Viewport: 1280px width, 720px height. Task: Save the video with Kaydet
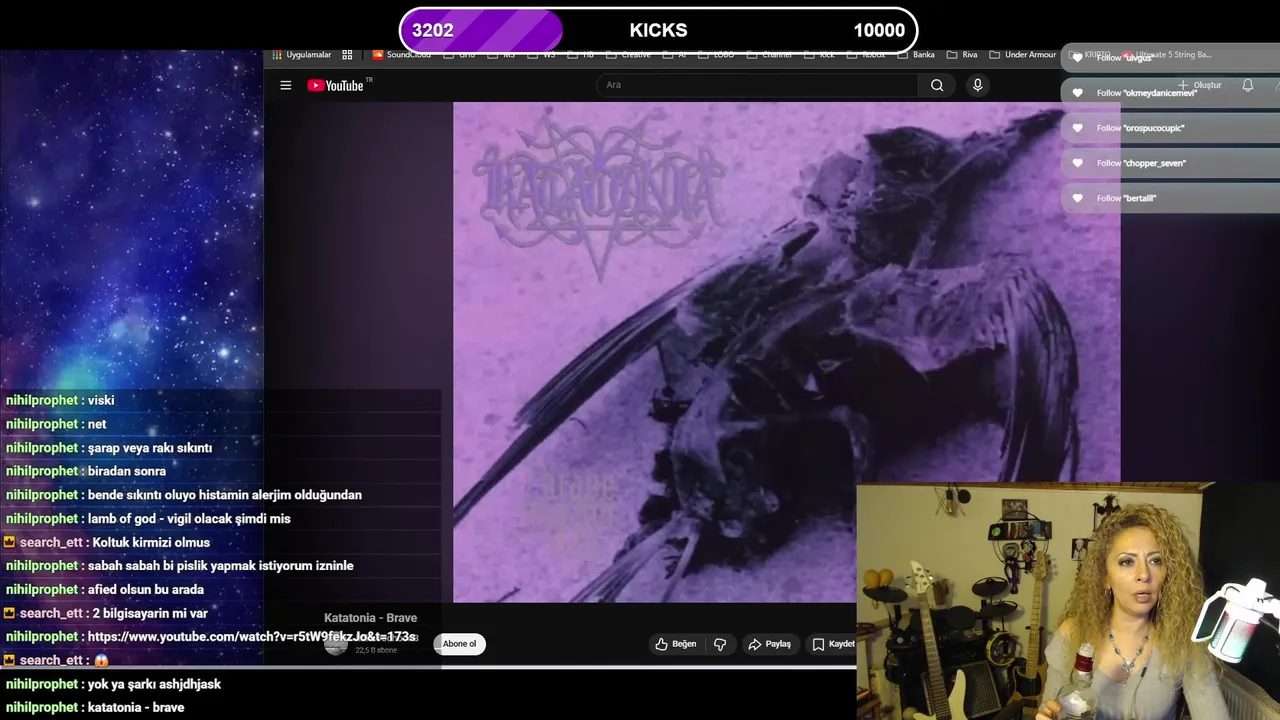[833, 644]
